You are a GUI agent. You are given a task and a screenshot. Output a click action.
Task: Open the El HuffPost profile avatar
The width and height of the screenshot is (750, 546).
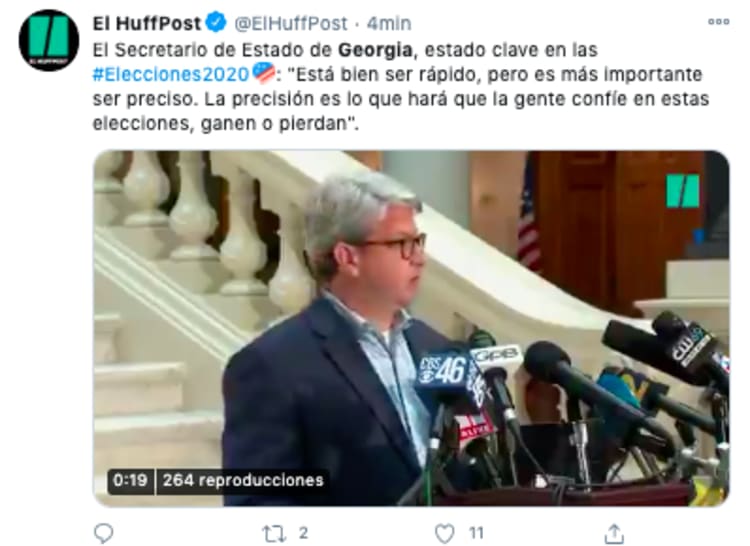pos(49,40)
